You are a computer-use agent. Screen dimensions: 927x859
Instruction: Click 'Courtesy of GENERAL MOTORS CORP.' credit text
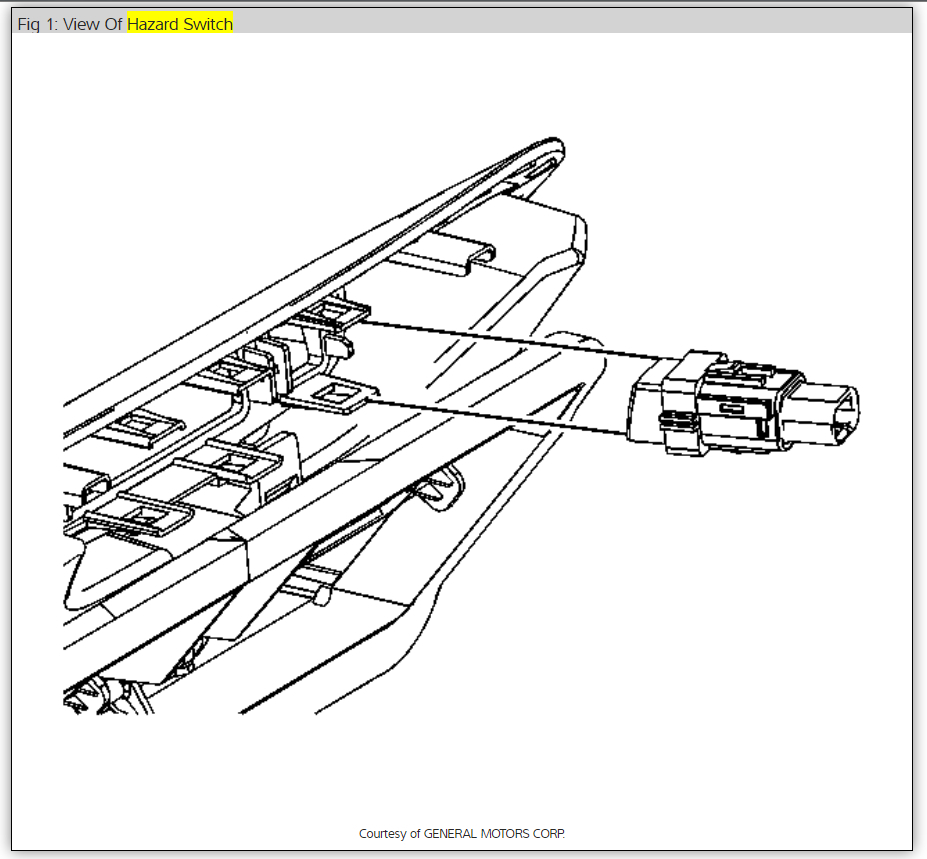(462, 834)
